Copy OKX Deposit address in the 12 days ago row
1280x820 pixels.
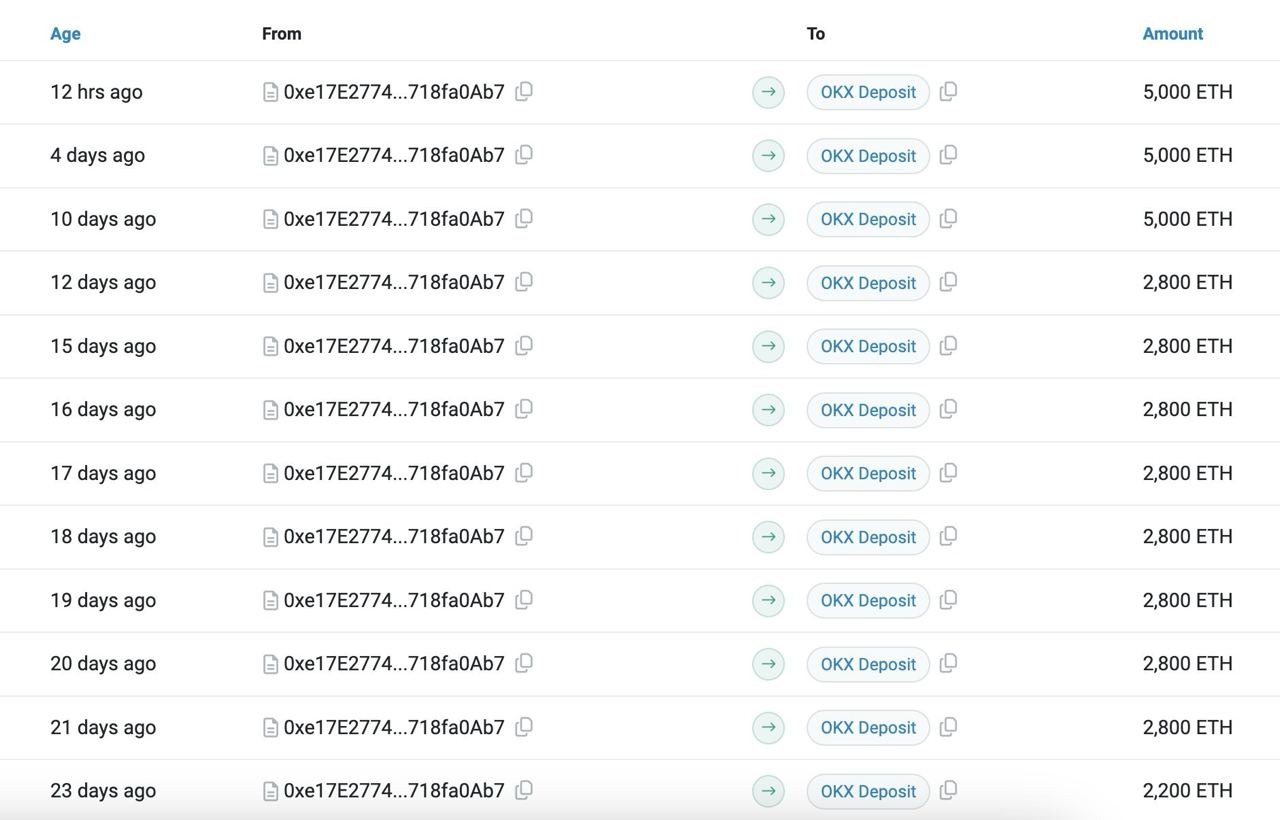point(948,282)
